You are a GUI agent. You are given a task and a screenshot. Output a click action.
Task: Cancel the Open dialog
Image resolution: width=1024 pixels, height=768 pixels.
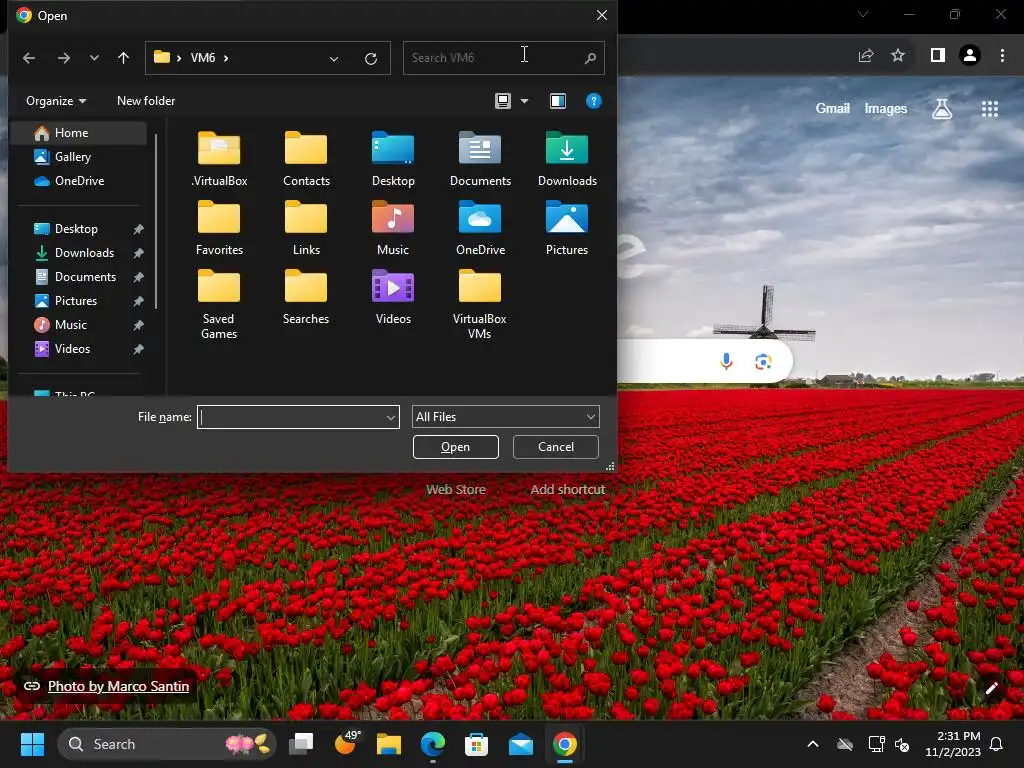pos(556,447)
